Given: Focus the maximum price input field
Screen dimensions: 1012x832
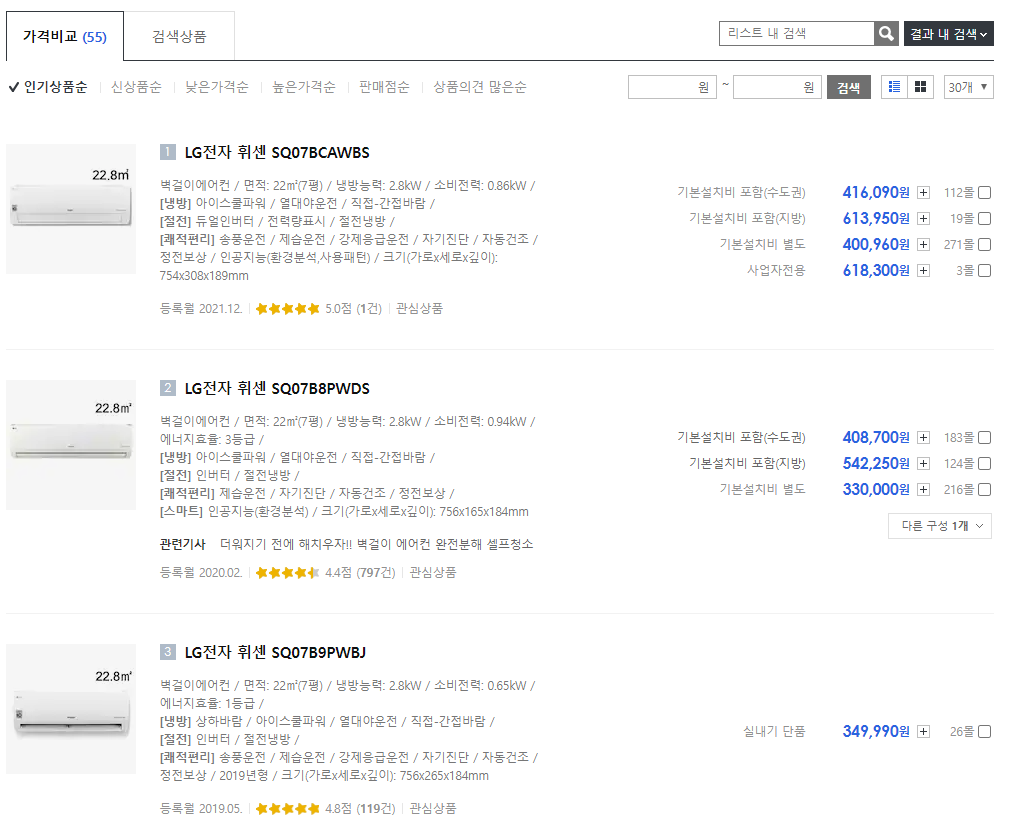Looking at the screenshot, I should pyautogui.click(x=777, y=87).
